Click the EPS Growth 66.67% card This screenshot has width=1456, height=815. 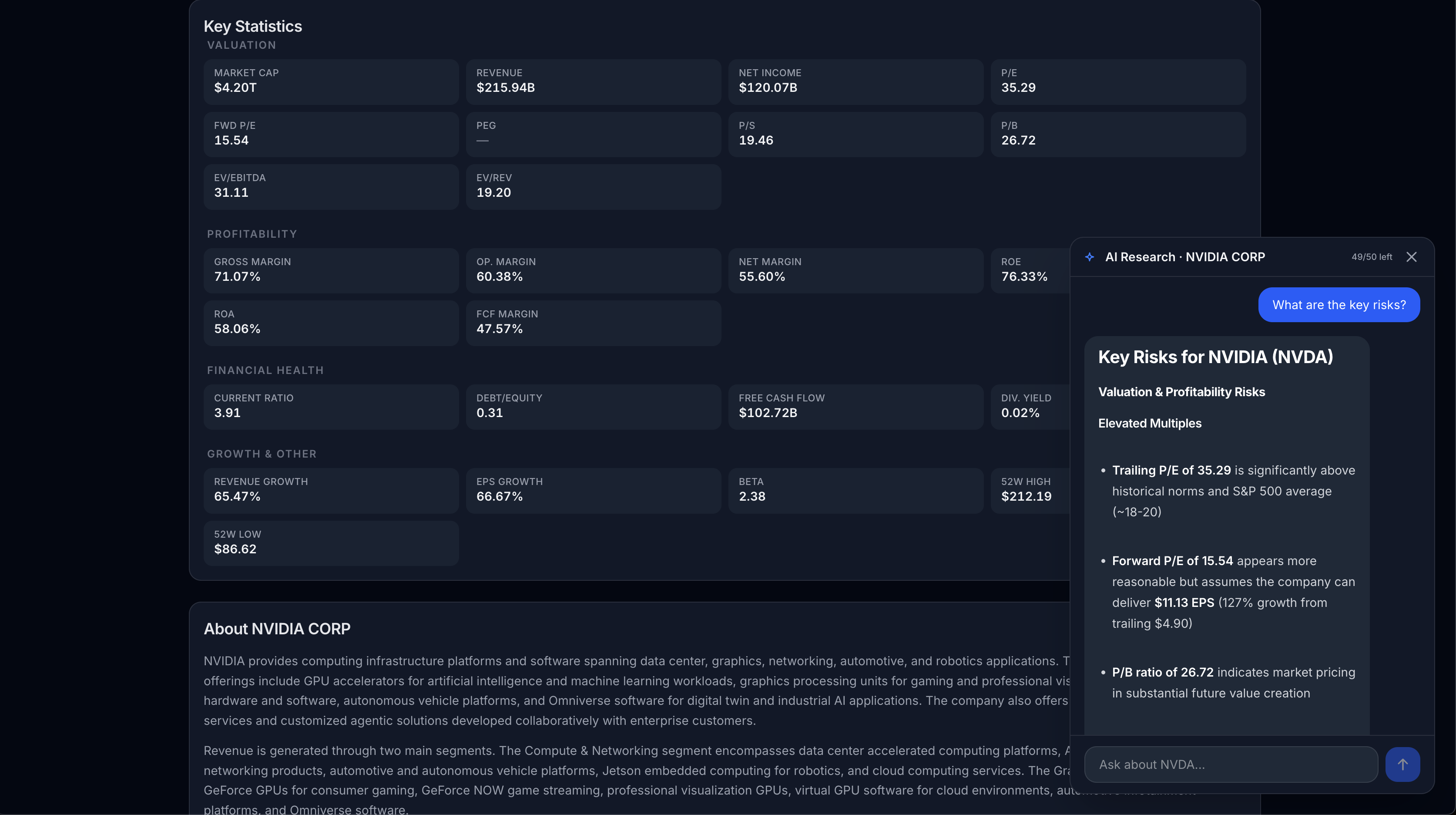pos(594,490)
